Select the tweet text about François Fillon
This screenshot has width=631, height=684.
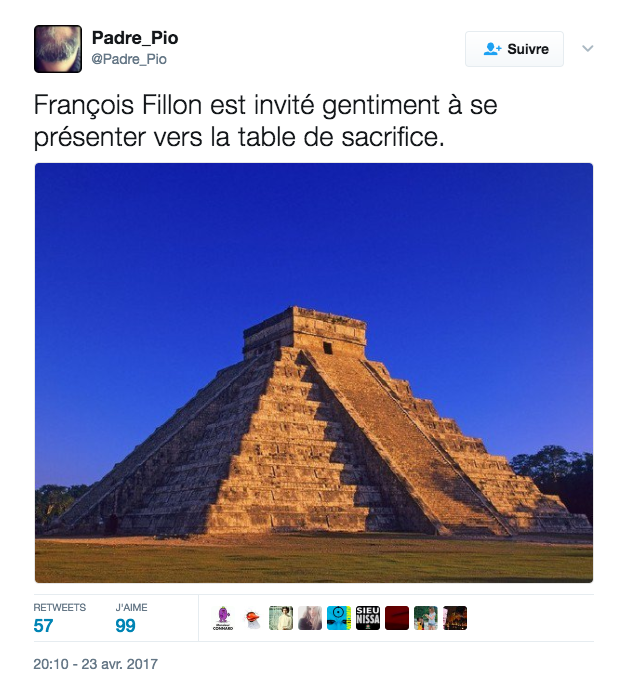point(266,121)
